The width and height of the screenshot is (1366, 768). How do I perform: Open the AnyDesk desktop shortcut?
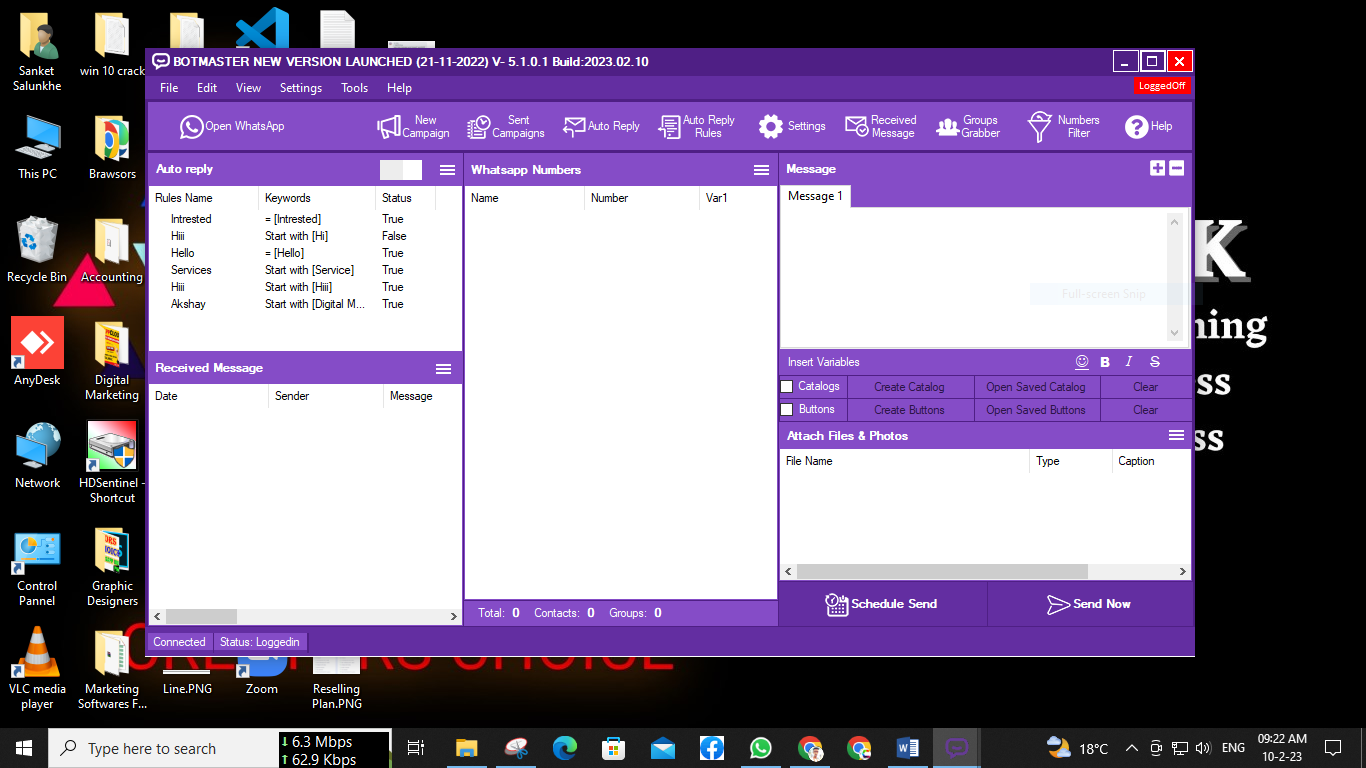pos(37,352)
